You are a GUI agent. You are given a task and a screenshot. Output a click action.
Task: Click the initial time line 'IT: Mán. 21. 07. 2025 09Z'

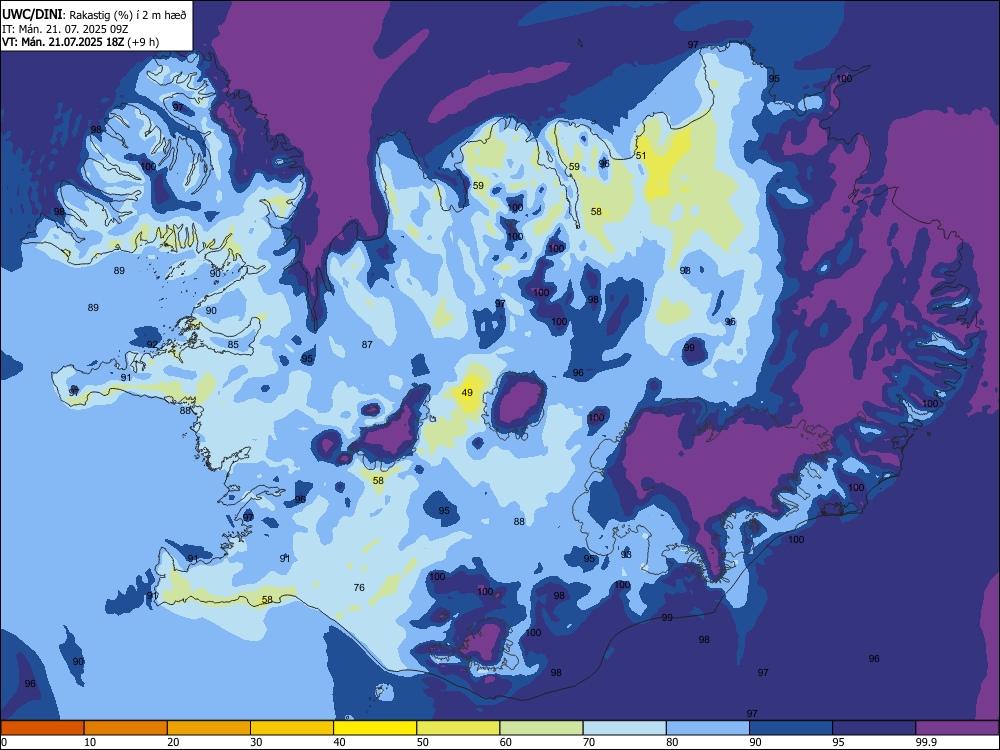[63, 29]
